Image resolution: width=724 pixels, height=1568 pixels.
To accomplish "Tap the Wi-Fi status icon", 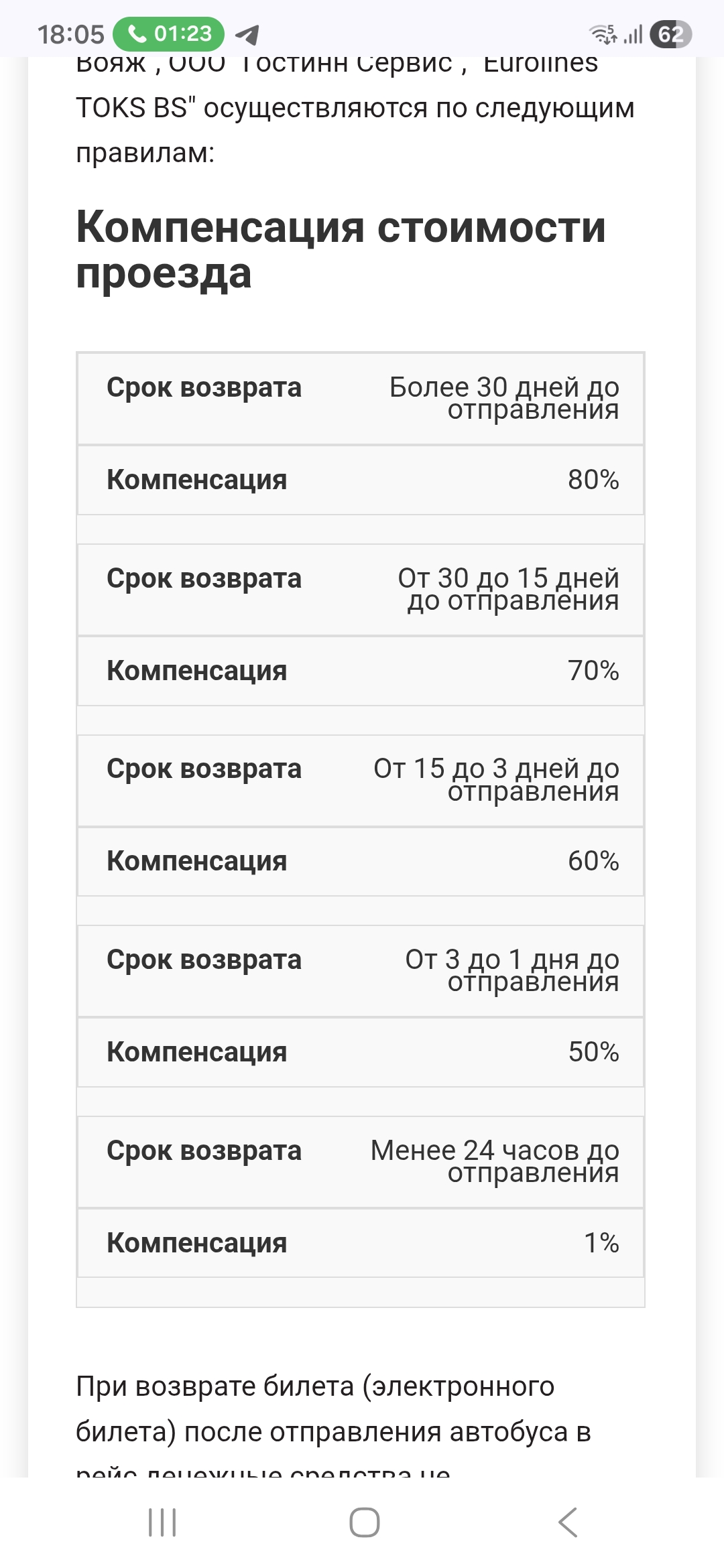I will pyautogui.click(x=602, y=34).
